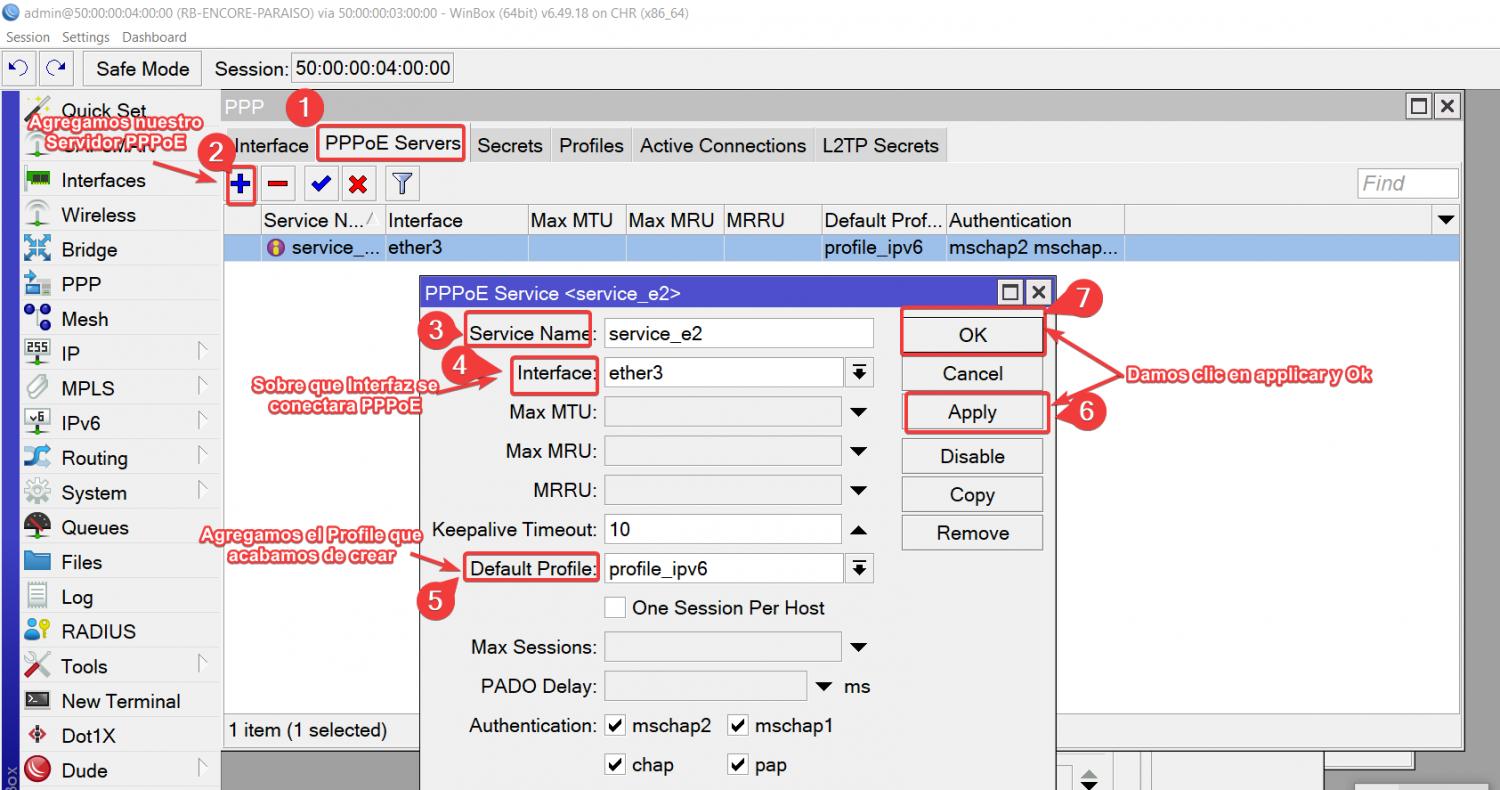This screenshot has height=790, width=1500.
Task: Click the Apply button
Action: click(972, 412)
